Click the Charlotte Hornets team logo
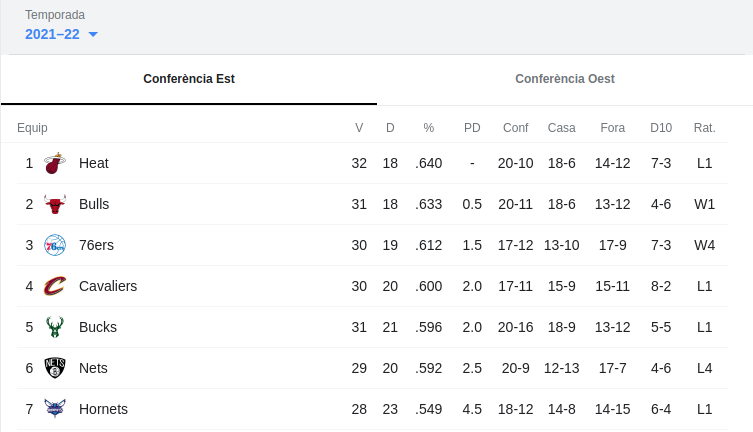This screenshot has width=753, height=432. click(x=55, y=409)
